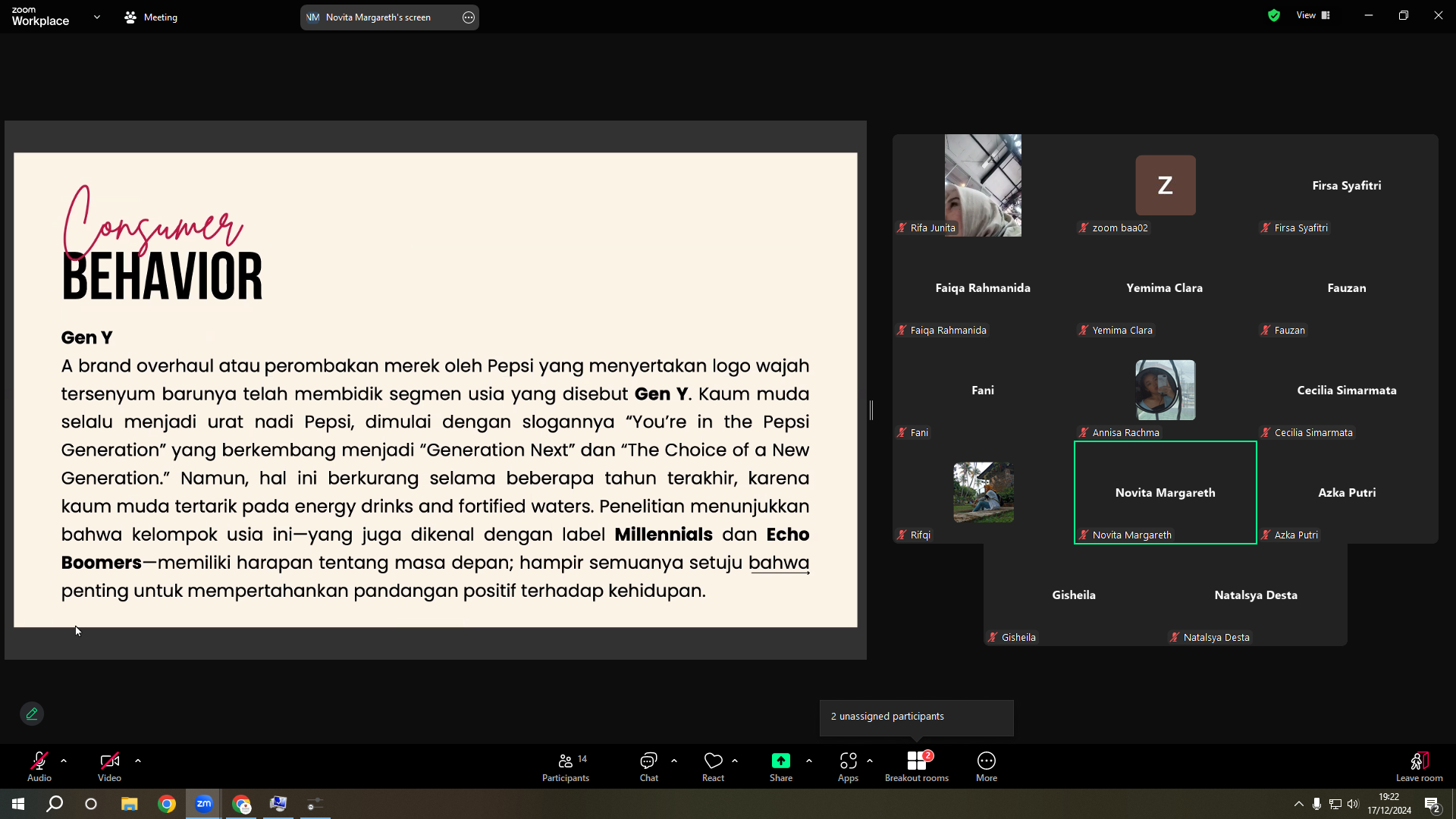Screen dimensions: 1456x819
Task: Select Rifqi's profile picture tile
Action: point(984,492)
